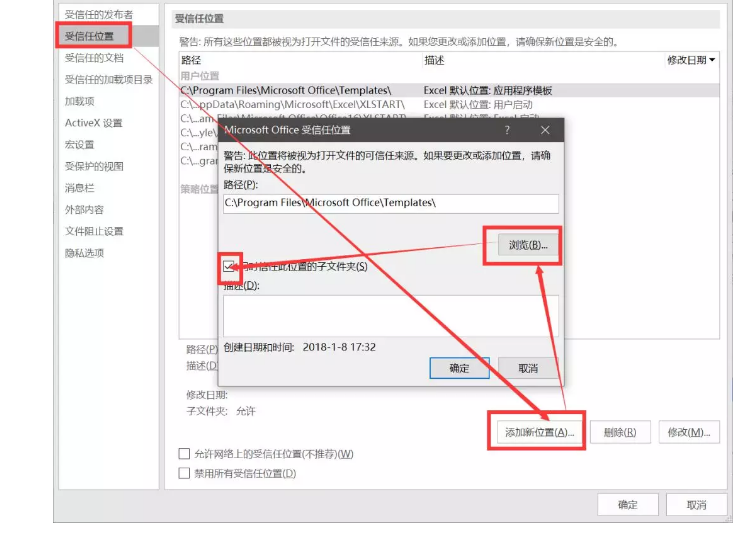Viewport: 748px width, 556px height.
Task: Open the 加载项 category
Action: tap(80, 101)
